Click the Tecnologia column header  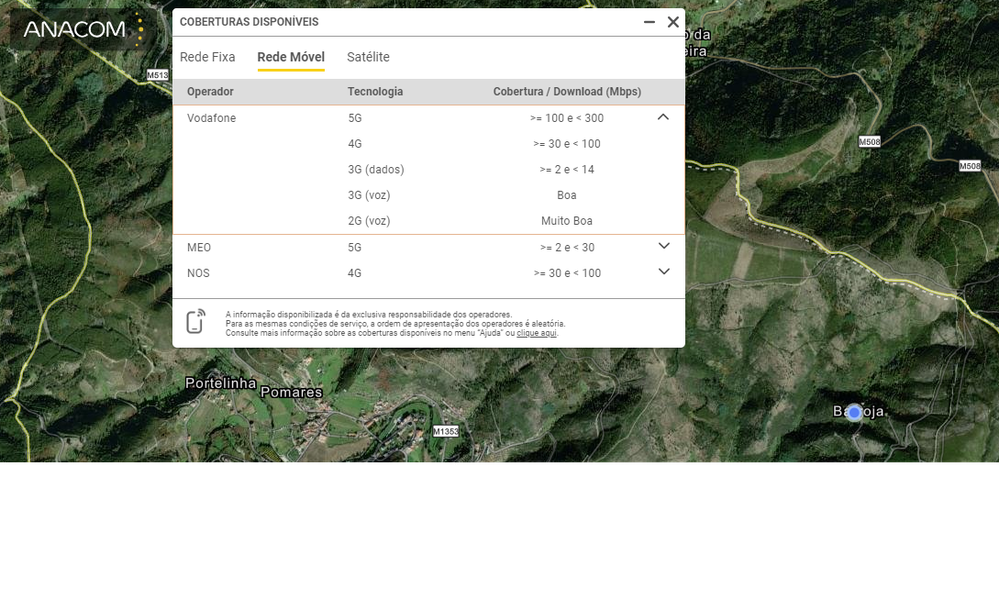pos(375,92)
